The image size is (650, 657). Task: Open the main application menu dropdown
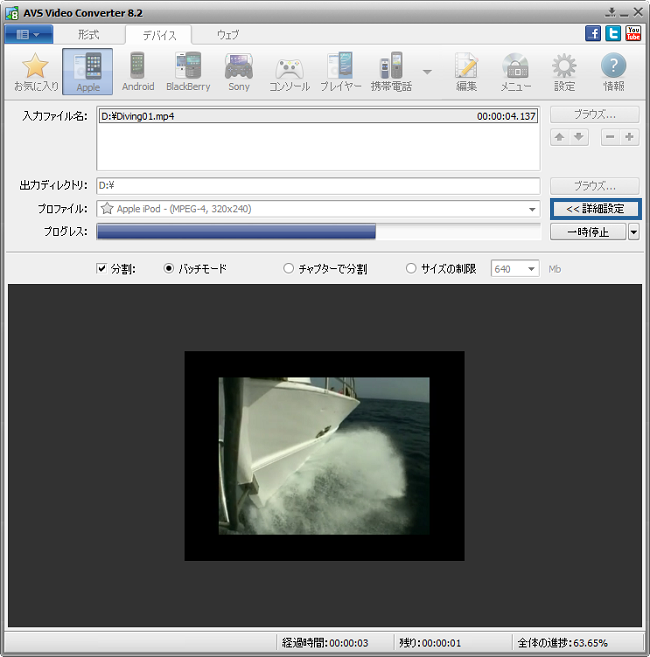coord(28,34)
